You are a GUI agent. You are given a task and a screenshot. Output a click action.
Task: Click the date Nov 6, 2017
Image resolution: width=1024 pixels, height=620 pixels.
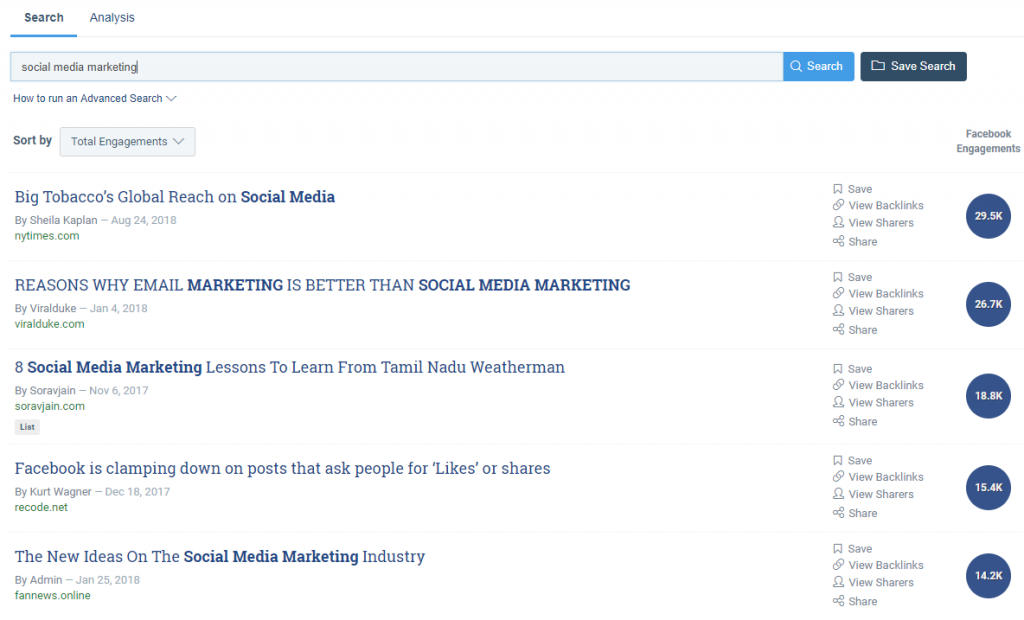coord(119,391)
